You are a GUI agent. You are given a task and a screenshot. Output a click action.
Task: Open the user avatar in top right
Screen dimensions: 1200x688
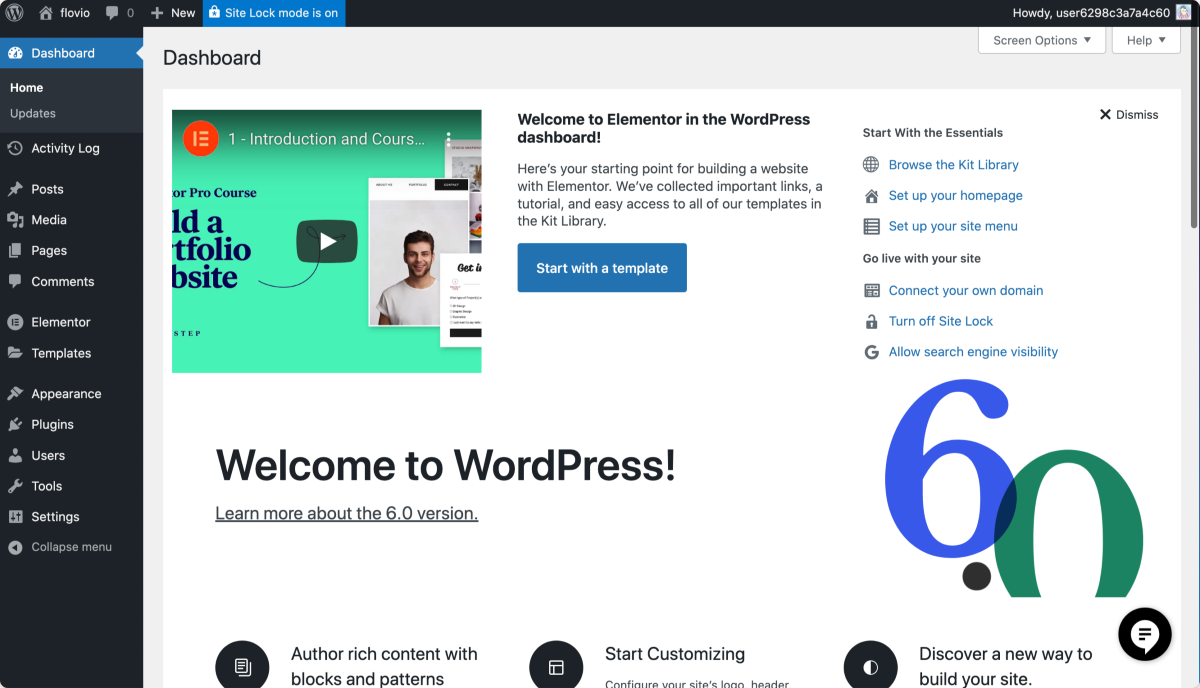(x=1183, y=13)
